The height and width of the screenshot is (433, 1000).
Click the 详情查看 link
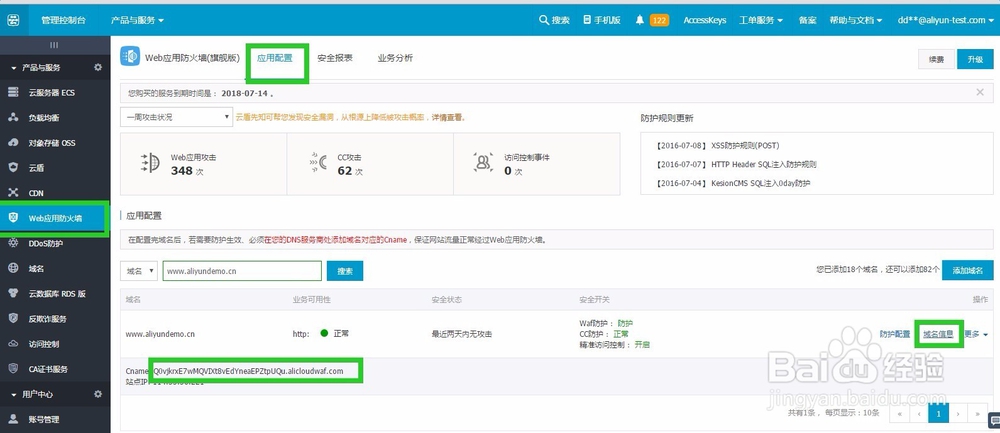[x=447, y=118]
